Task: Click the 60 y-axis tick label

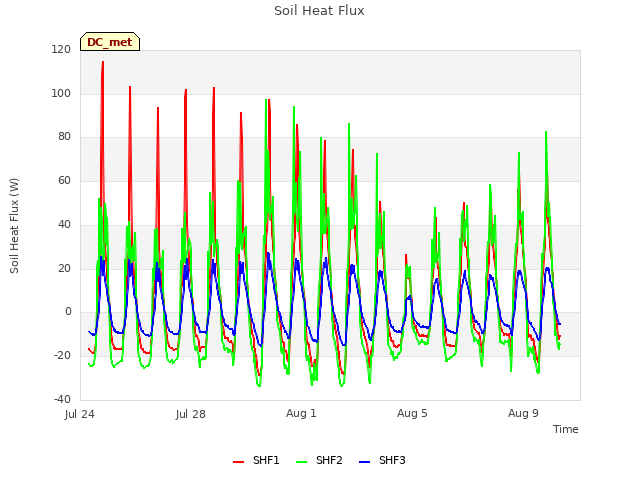Action: point(64,180)
